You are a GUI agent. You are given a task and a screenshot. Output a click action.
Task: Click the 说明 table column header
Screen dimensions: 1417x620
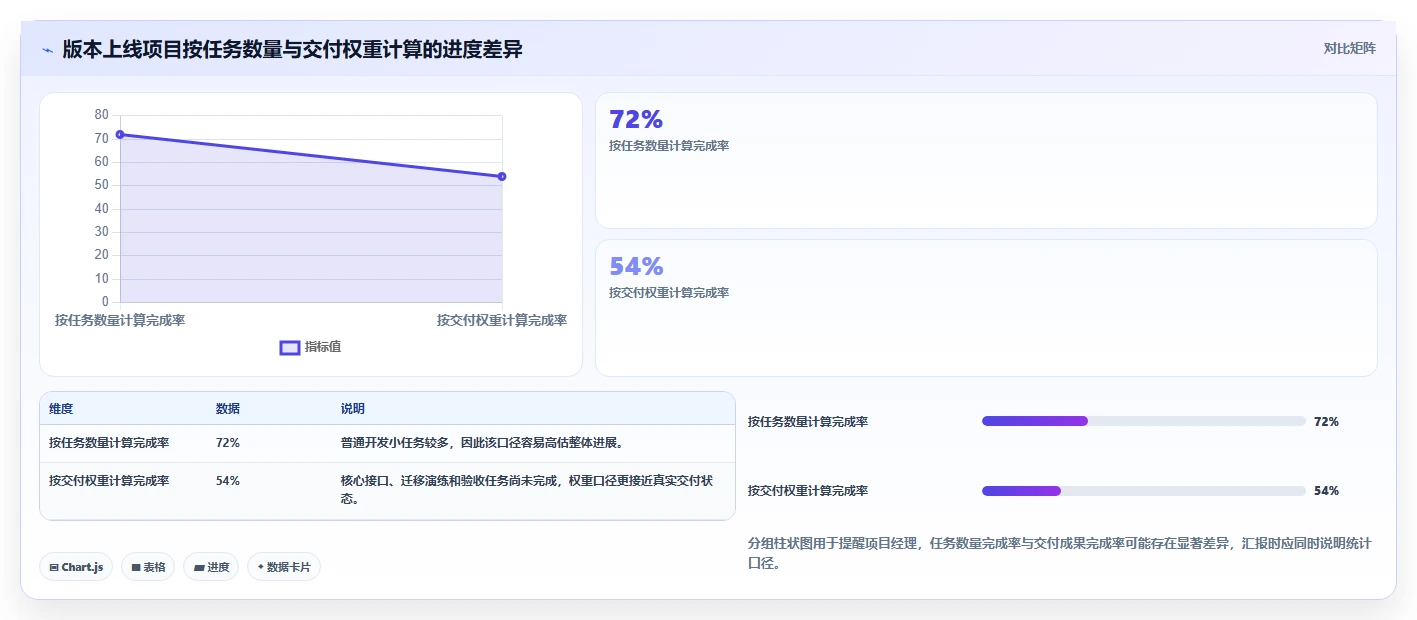coord(353,409)
